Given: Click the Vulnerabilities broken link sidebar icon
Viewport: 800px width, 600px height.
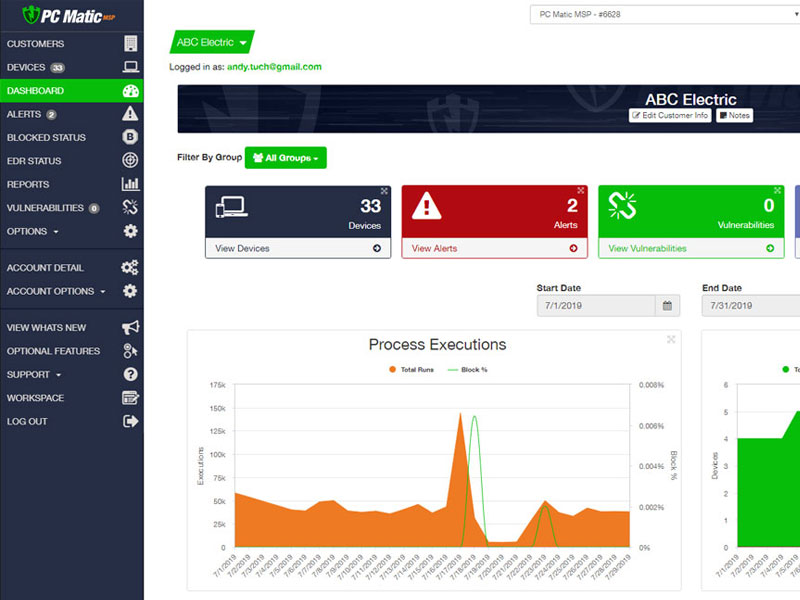Looking at the screenshot, I should click(x=130, y=207).
